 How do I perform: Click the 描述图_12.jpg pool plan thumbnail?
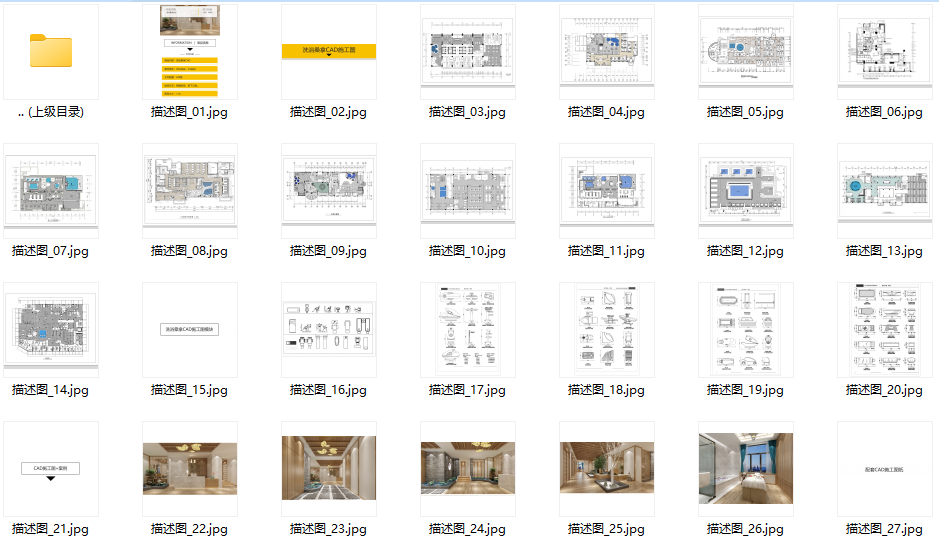pos(746,191)
